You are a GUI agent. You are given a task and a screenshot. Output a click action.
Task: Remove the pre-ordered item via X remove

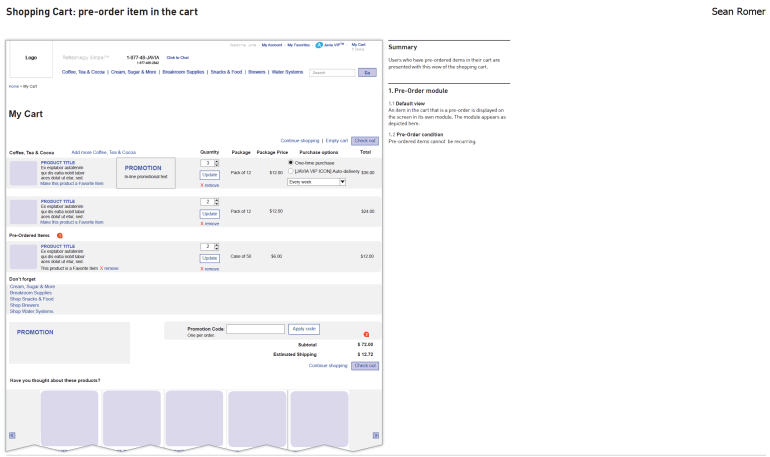(210, 268)
